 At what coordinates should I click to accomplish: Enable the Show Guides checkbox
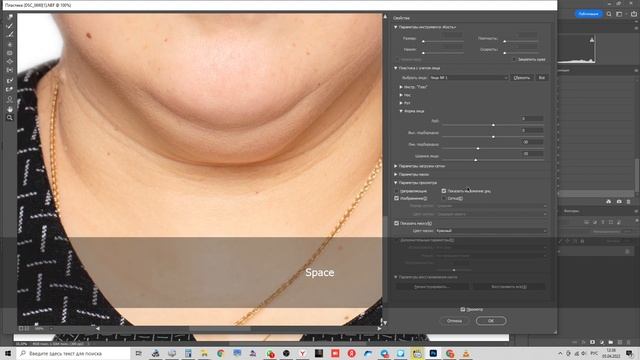coord(396,191)
